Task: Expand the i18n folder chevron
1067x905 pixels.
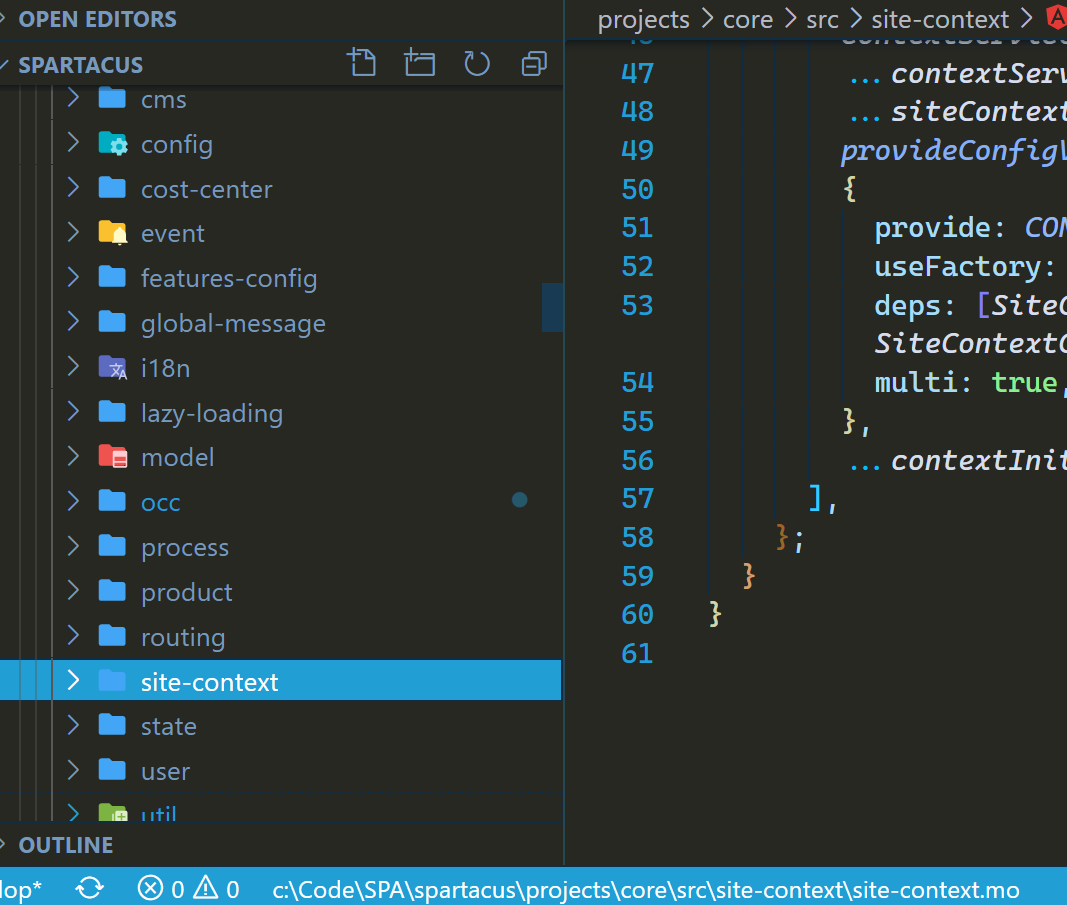Action: click(x=73, y=367)
